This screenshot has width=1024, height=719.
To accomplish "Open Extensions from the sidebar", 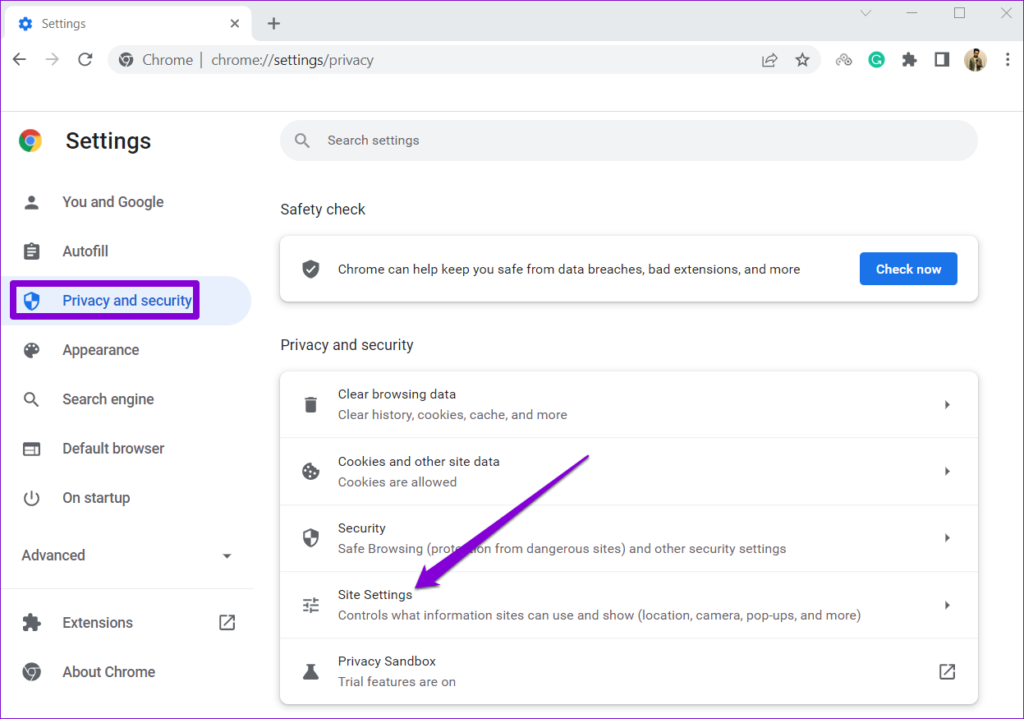I will click(x=127, y=622).
